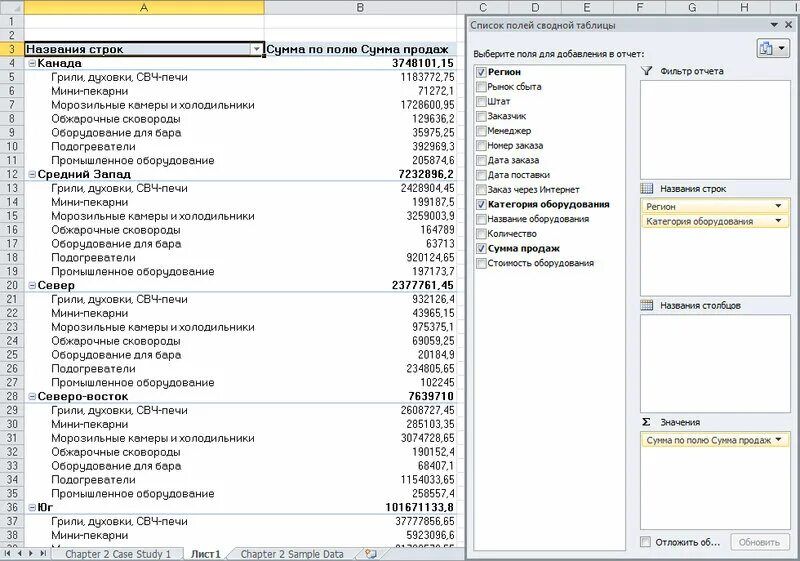Click the Названия столбцов drop area
800x561 pixels.
tap(715, 364)
